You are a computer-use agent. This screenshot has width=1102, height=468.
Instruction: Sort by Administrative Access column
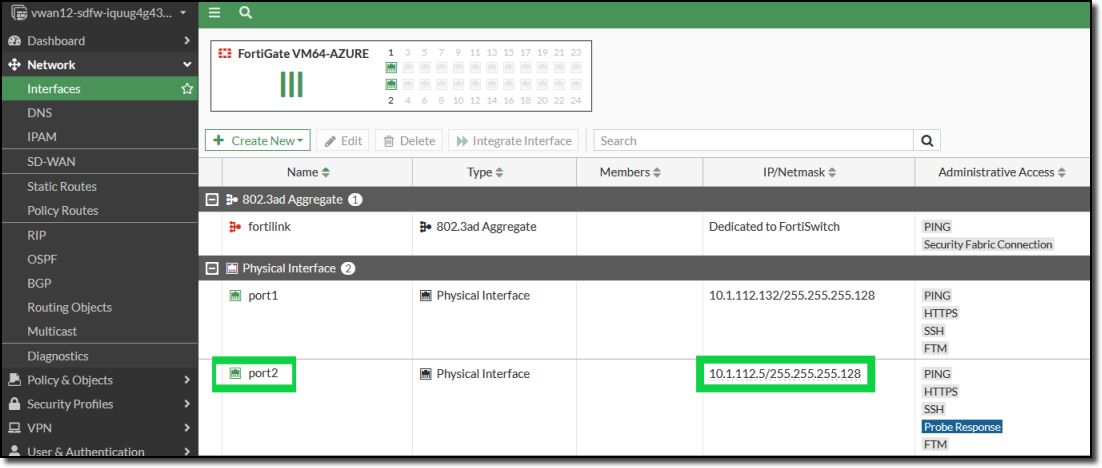(x=1002, y=172)
